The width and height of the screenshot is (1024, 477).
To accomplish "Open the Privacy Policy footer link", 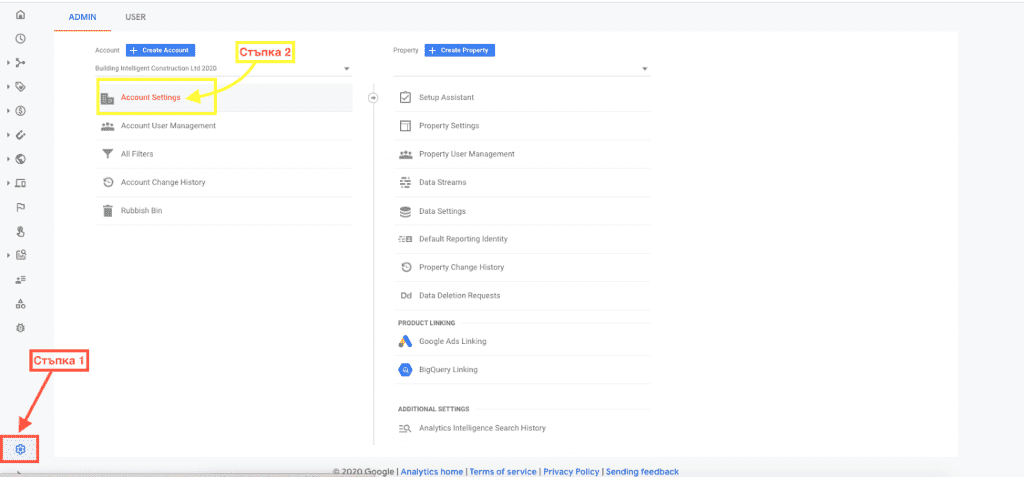I will click(571, 471).
